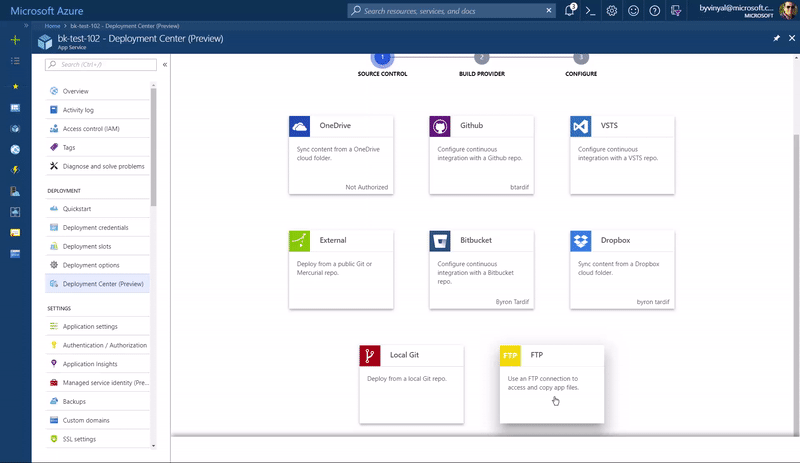Choose the Github source control tile
The height and width of the screenshot is (463, 800).
pos(481,154)
